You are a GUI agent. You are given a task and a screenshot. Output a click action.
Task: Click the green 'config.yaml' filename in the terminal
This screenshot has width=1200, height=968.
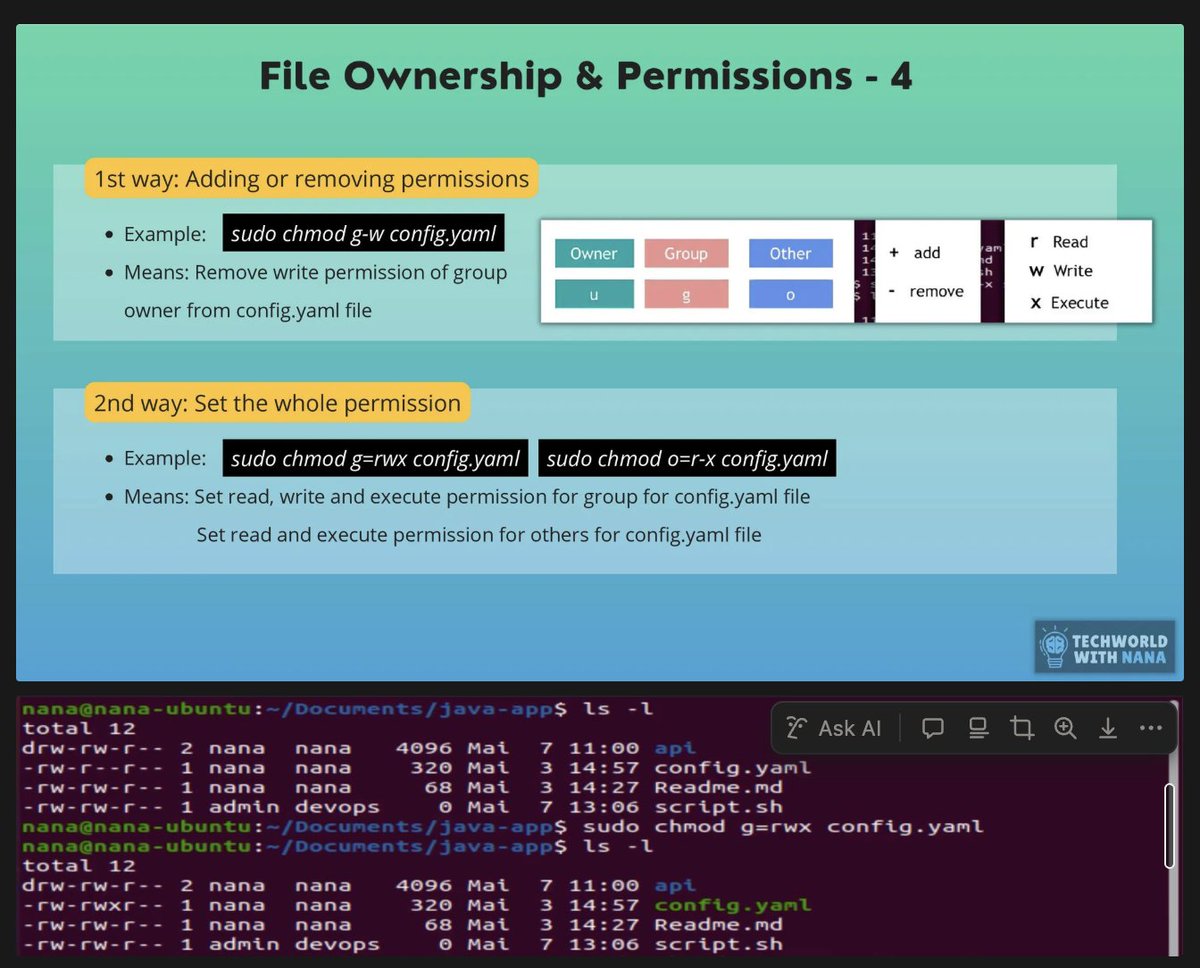tap(733, 905)
